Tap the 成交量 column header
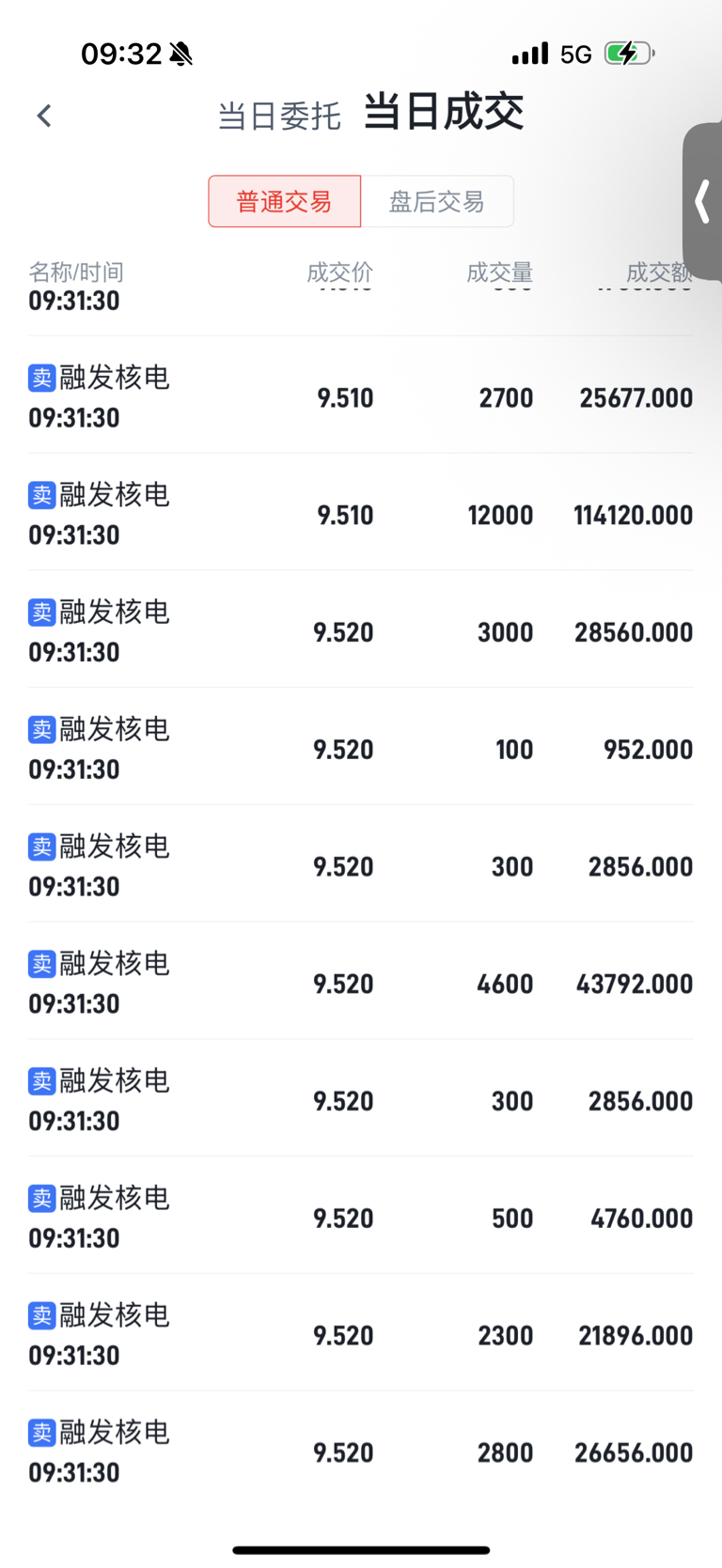 tap(500, 272)
